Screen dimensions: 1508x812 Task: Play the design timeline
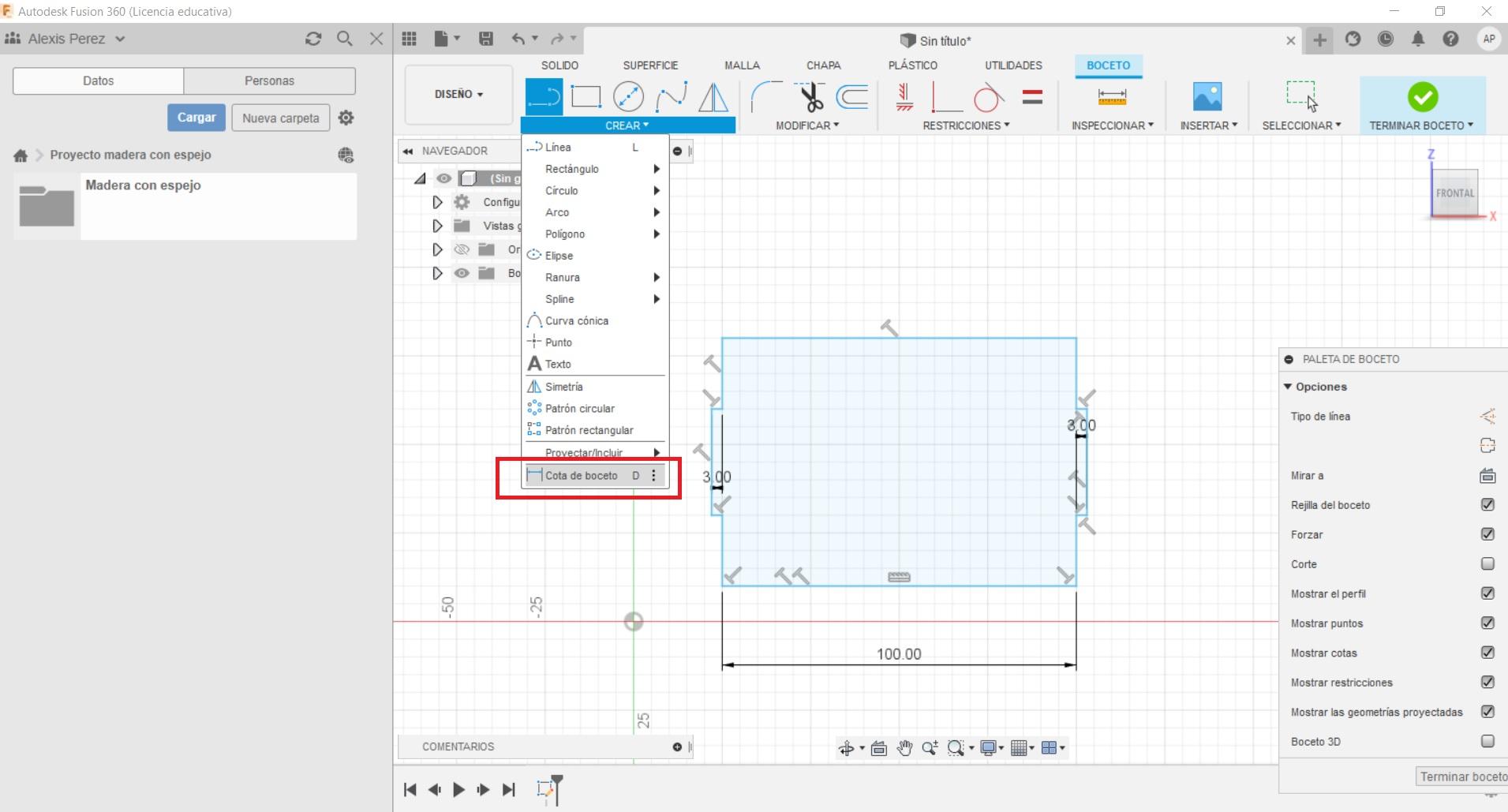point(458,789)
